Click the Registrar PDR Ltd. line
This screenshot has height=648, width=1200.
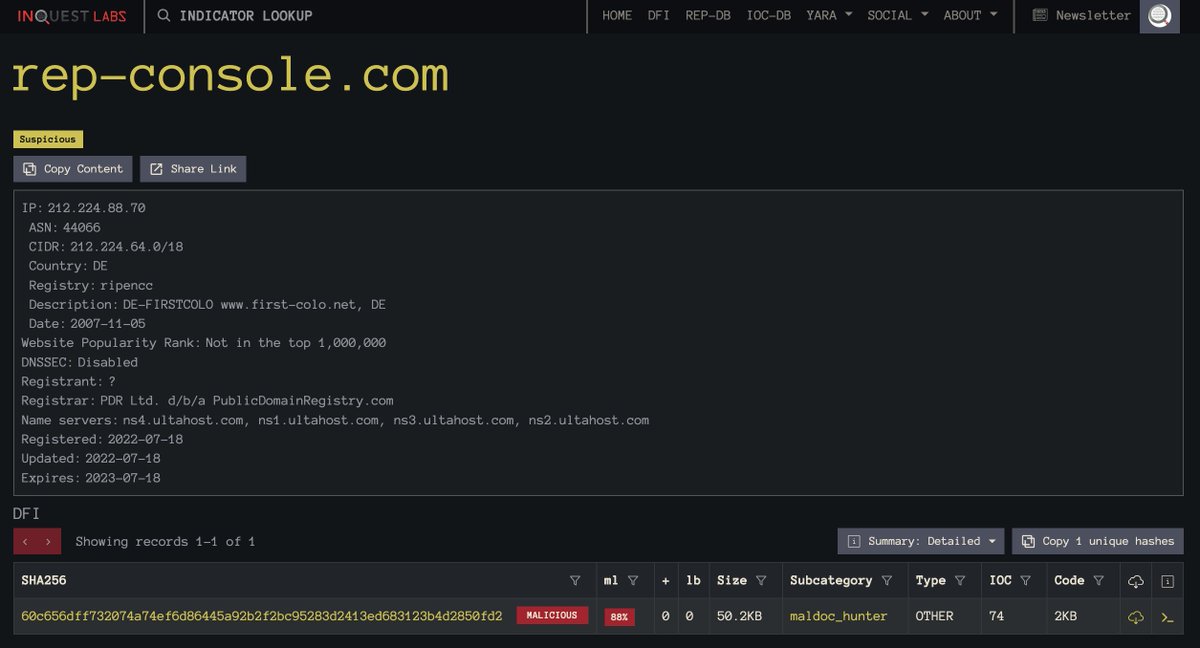207,401
